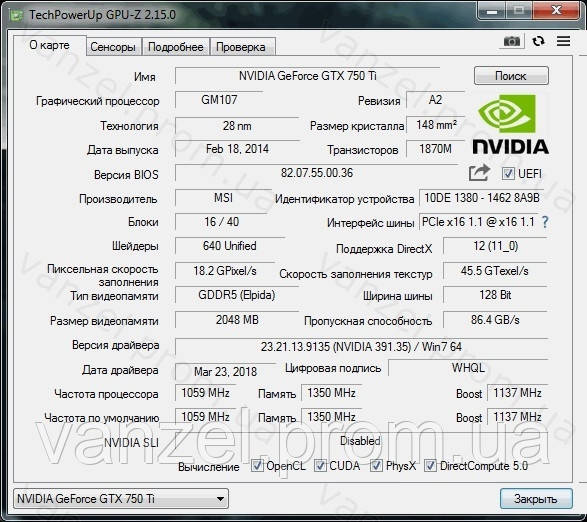Click the revision value A2
Screen dimensions: 587x522
click(435, 100)
